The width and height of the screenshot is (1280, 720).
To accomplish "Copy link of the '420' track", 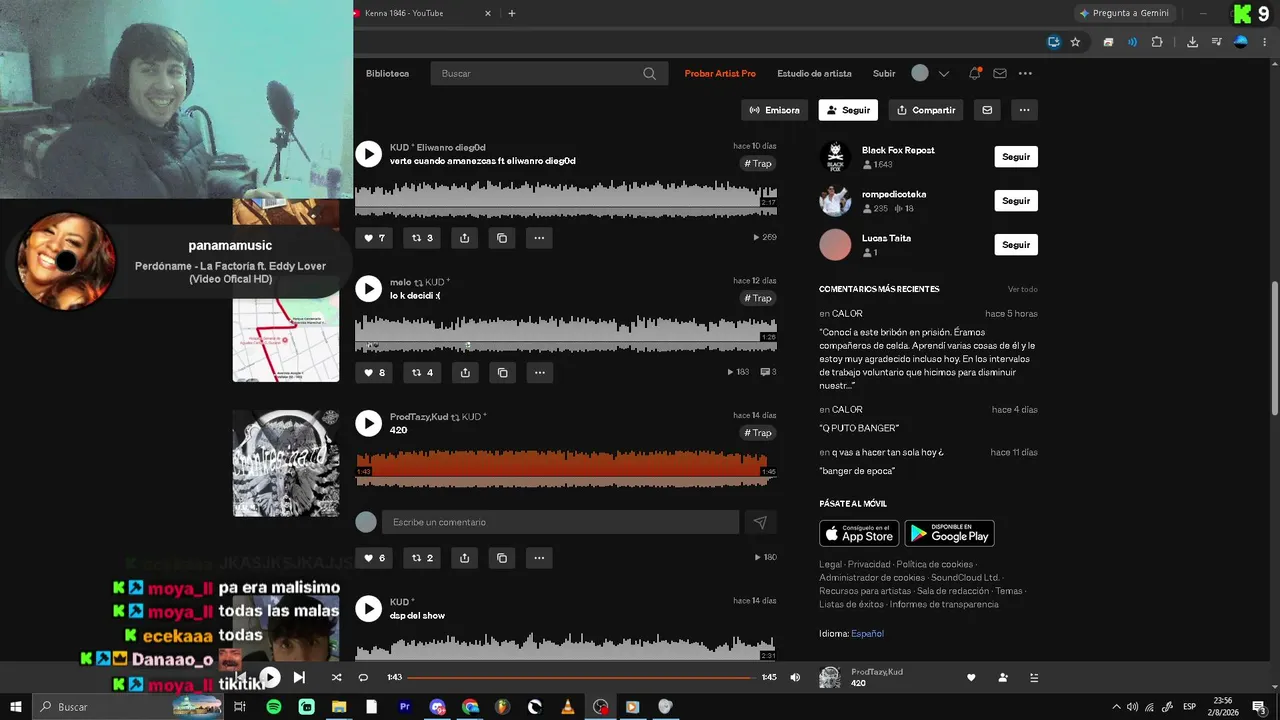I will click(502, 558).
